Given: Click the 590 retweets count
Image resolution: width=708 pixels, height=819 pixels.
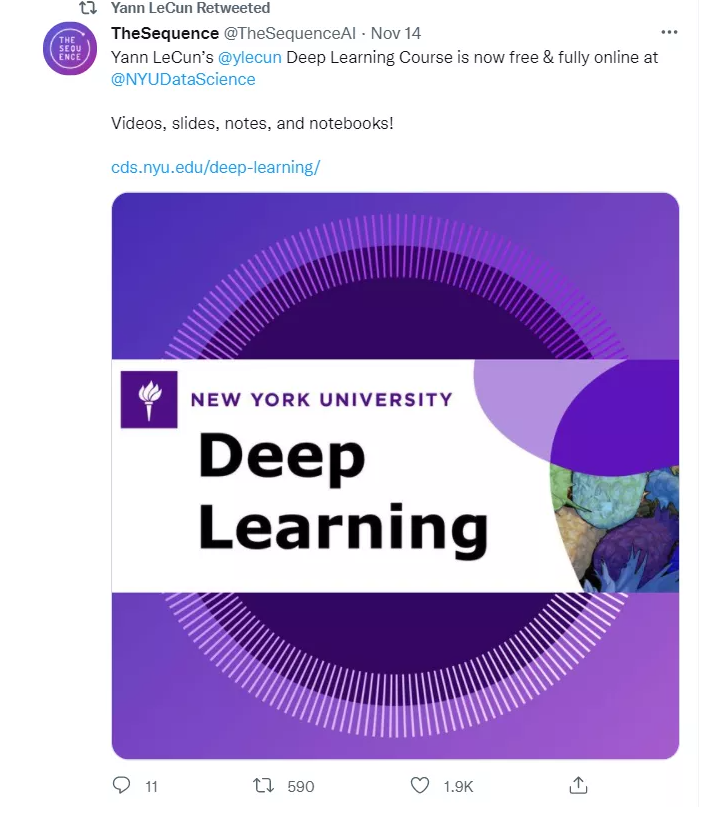Looking at the screenshot, I should (x=300, y=787).
